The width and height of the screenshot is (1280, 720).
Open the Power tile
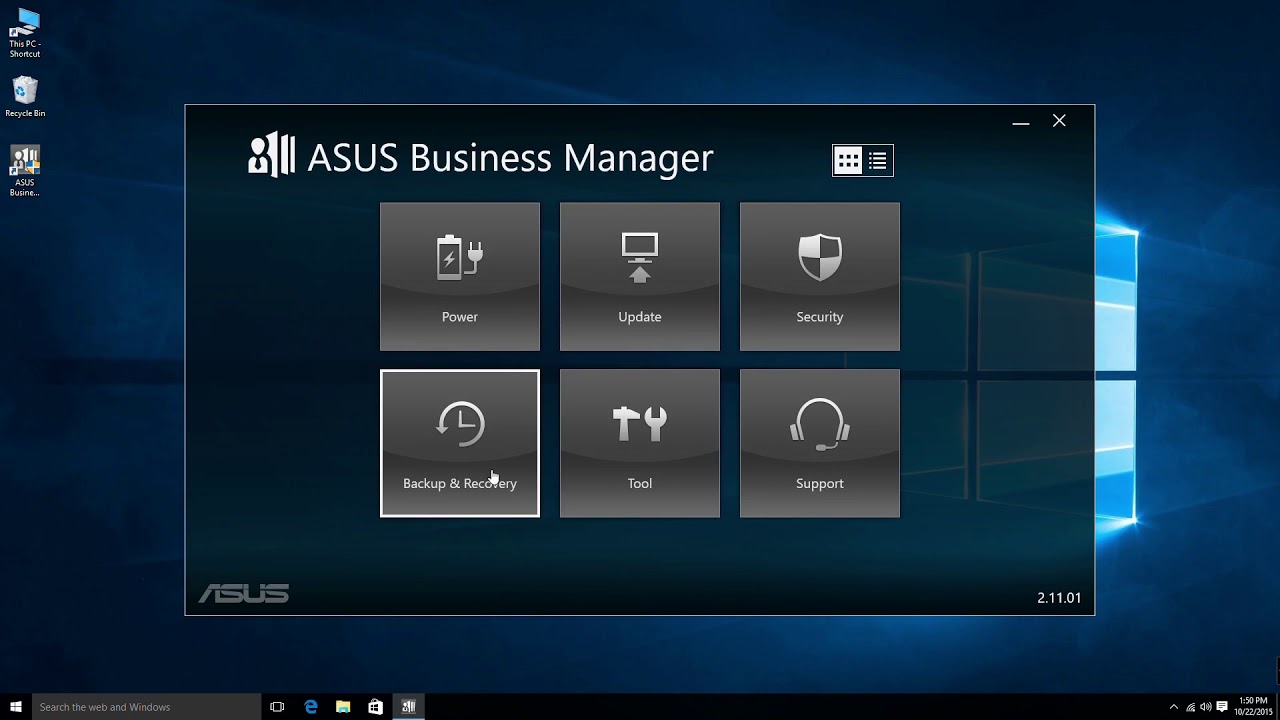(459, 277)
